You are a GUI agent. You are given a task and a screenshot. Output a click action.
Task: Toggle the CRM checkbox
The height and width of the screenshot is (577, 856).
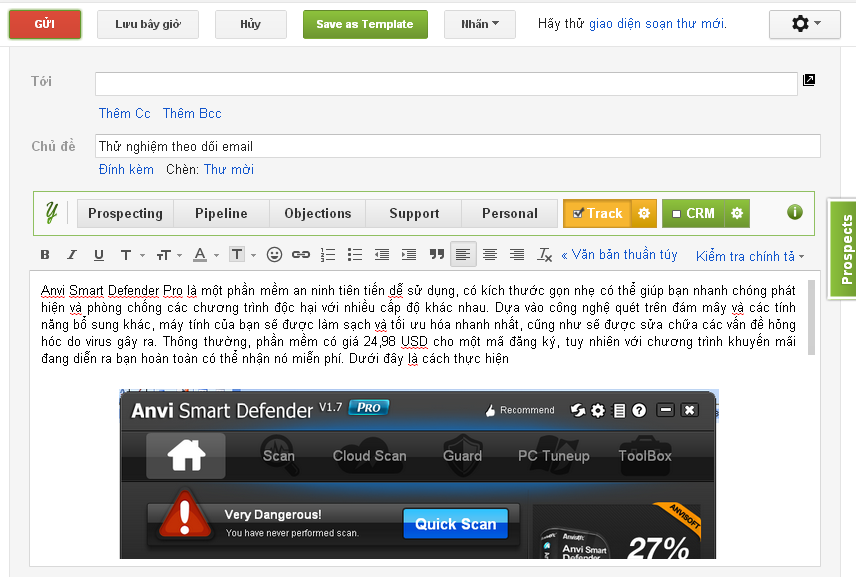point(676,214)
